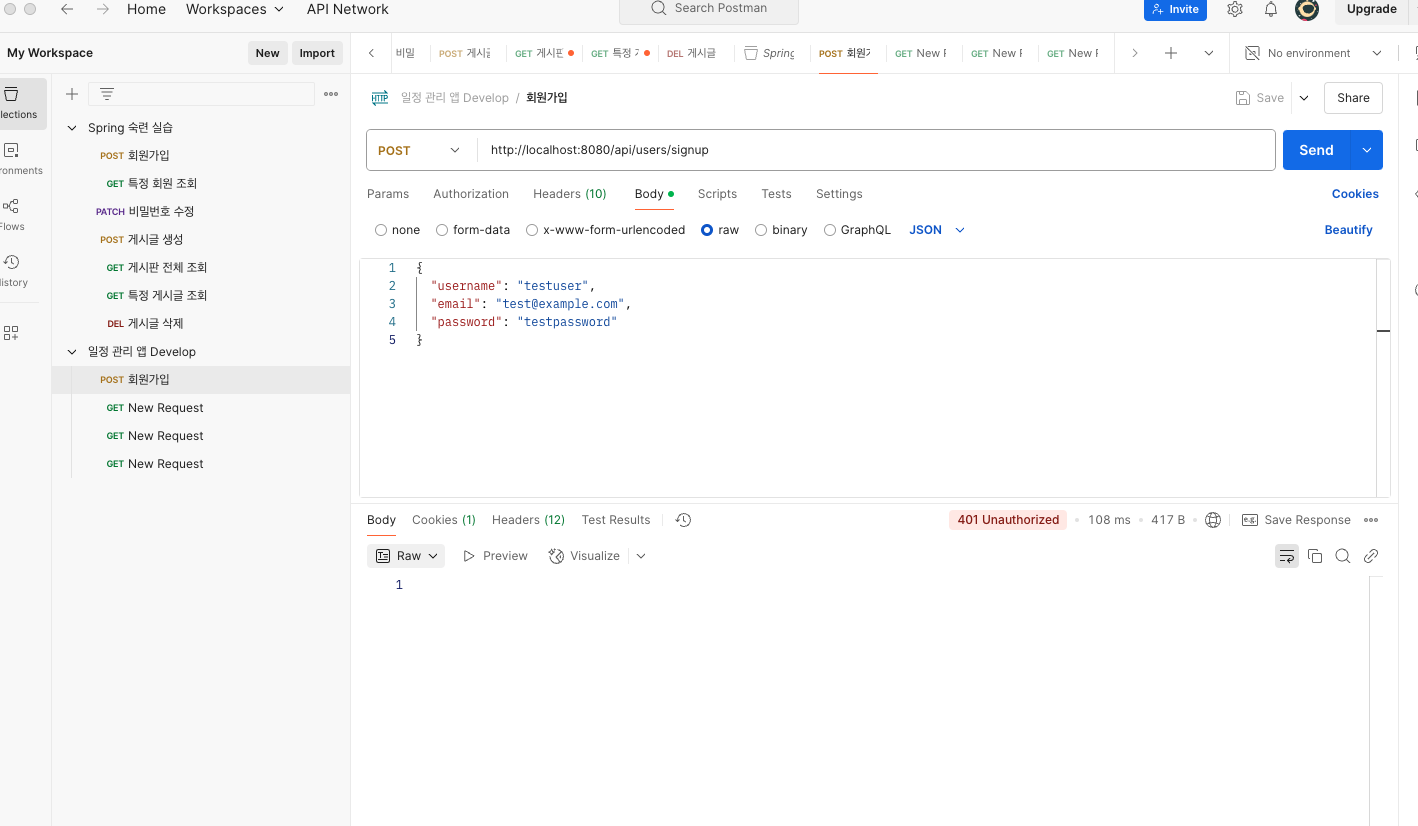
Task: Click the Invite button
Action: (1175, 9)
